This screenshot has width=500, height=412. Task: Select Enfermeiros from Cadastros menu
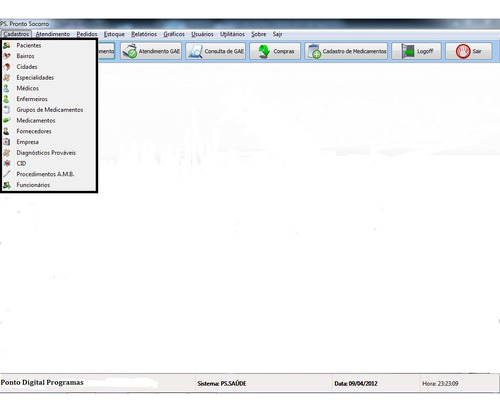(x=49, y=99)
